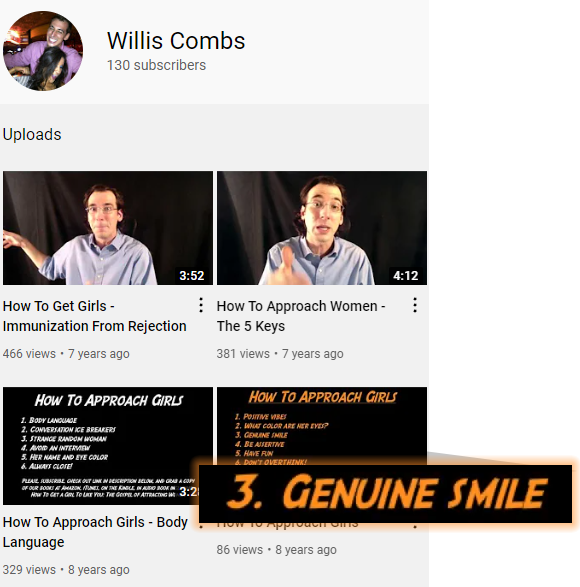Click title How To Approach Women - The 5 Keys
This screenshot has width=580, height=587.
pyautogui.click(x=301, y=316)
